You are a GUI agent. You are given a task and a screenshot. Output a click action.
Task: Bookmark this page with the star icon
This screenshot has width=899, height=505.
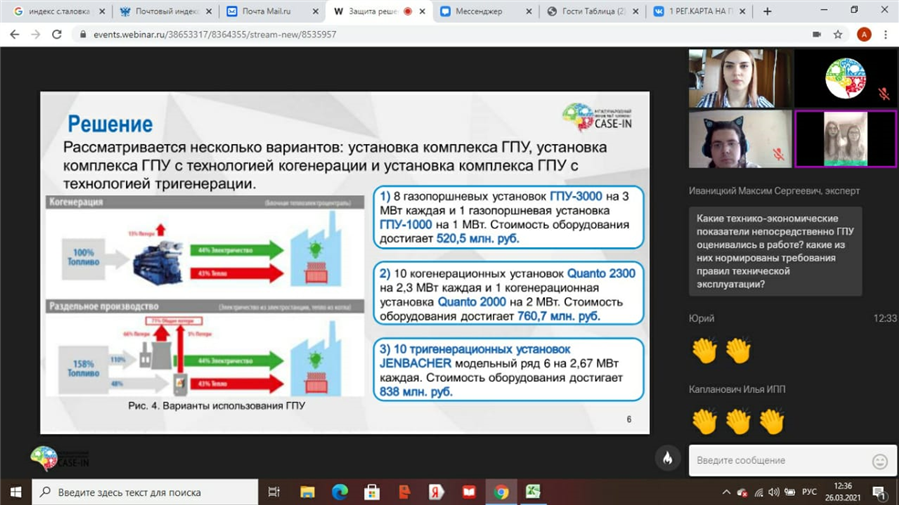click(838, 34)
